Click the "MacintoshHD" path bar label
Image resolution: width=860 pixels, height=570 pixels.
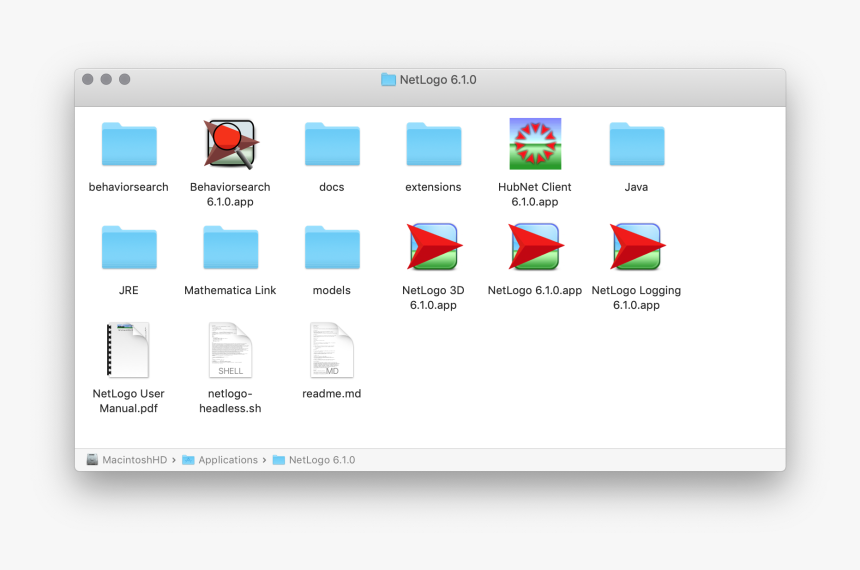[x=134, y=460]
